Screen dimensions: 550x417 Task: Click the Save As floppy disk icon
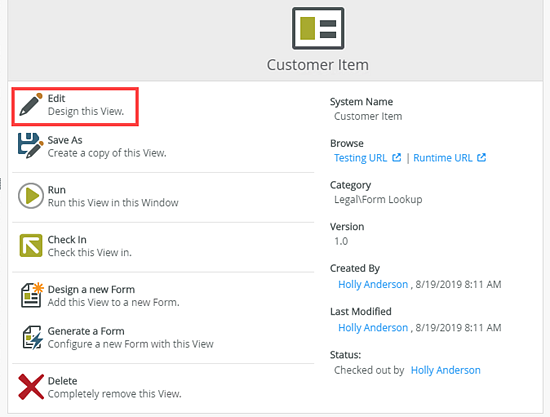[x=31, y=146]
